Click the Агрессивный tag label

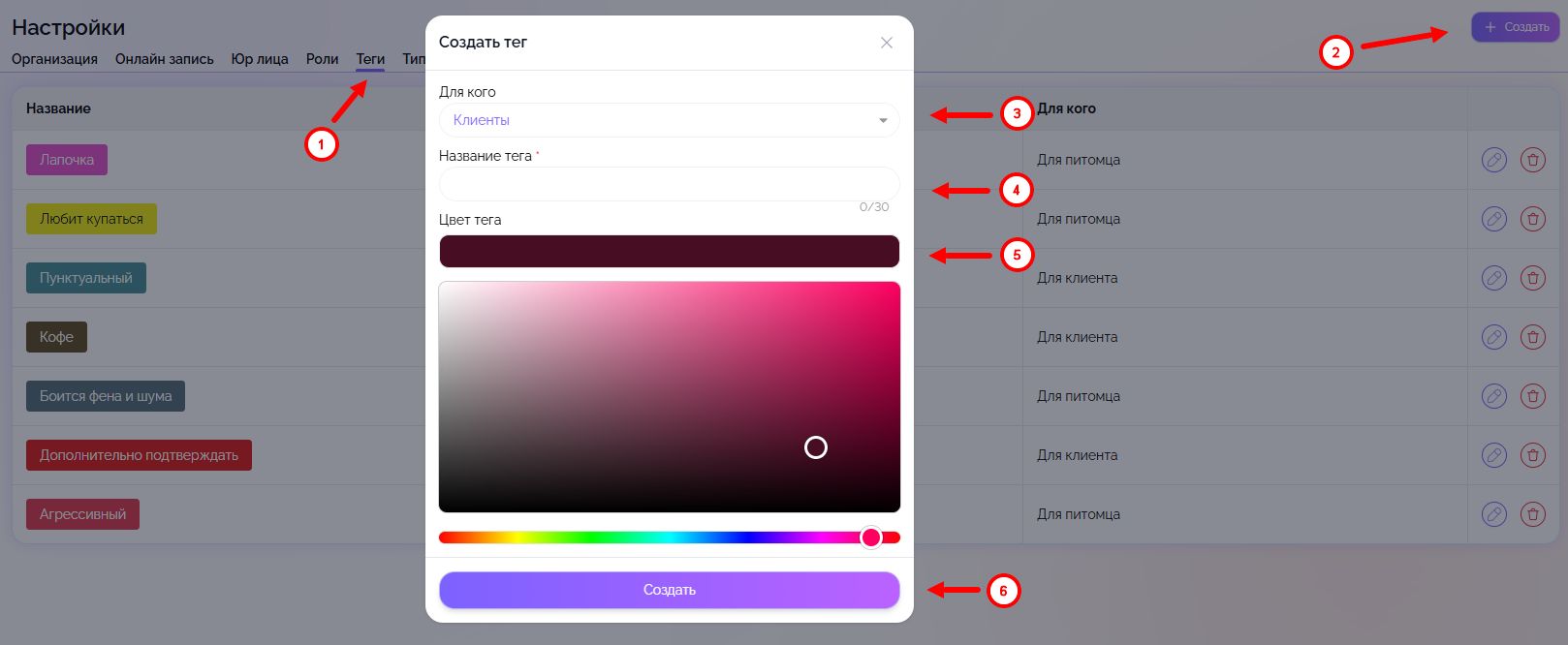click(x=82, y=514)
